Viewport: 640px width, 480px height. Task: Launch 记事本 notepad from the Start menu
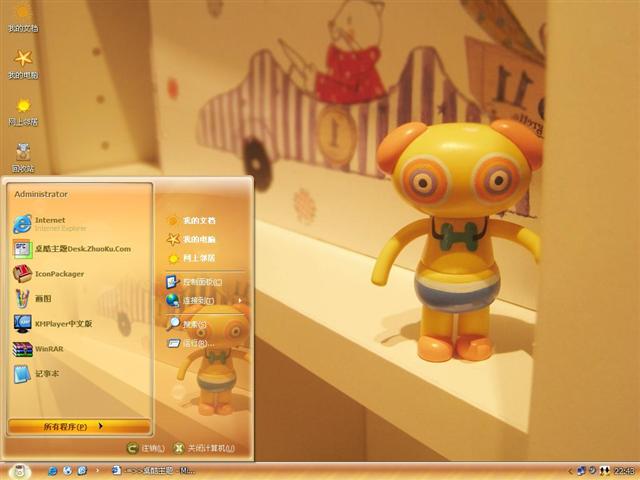36,374
